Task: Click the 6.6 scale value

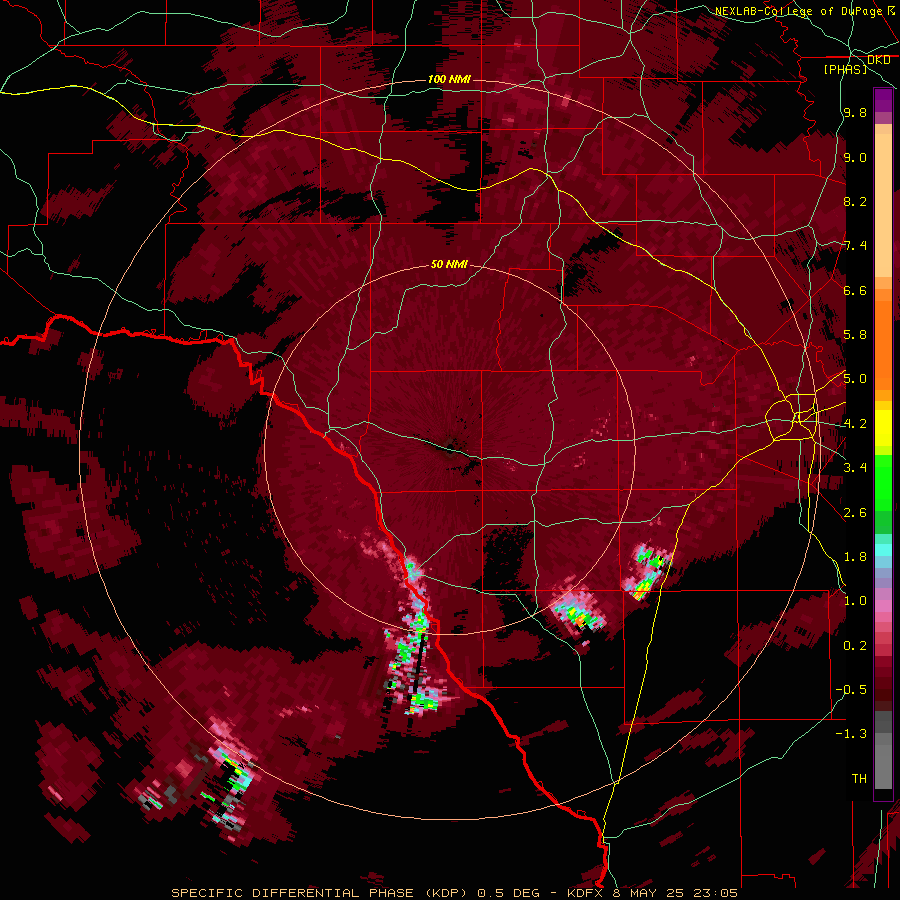Action: point(855,290)
